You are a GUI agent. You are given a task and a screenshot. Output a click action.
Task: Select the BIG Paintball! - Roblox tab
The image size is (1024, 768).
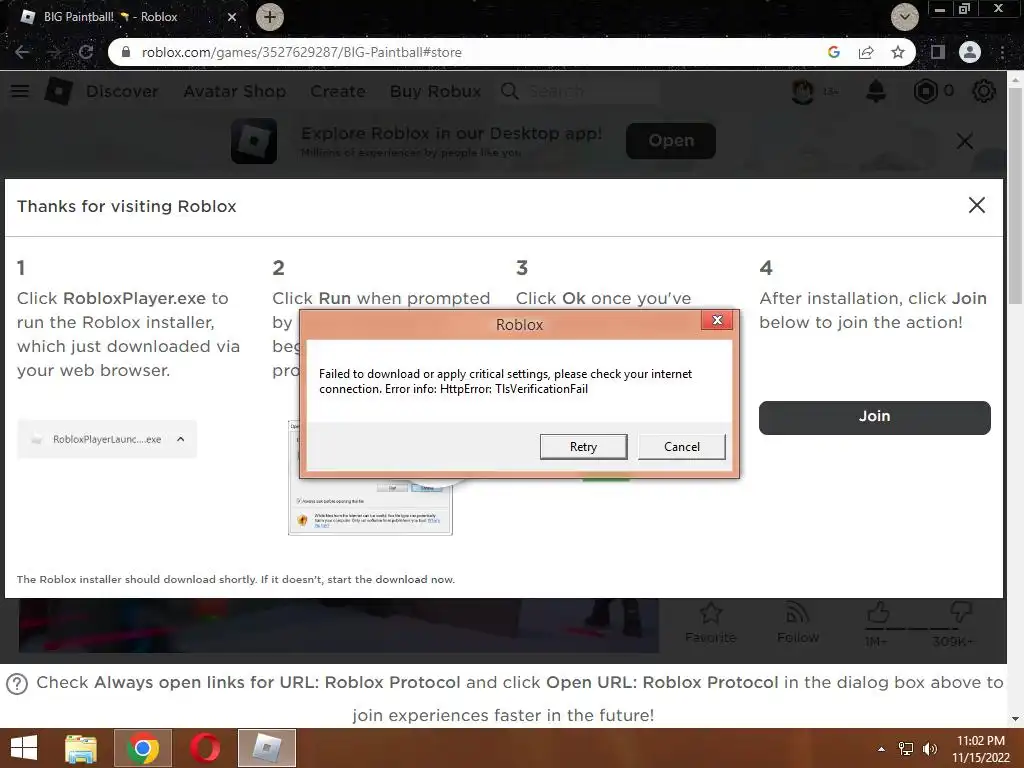(124, 17)
